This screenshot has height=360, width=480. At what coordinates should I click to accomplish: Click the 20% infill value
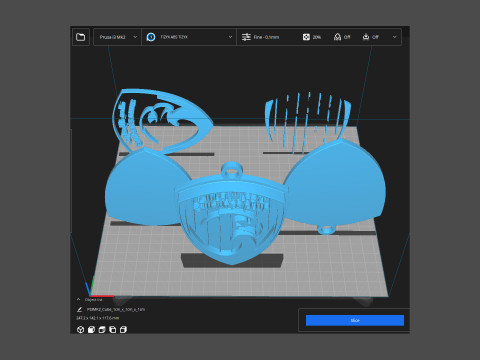(317, 37)
